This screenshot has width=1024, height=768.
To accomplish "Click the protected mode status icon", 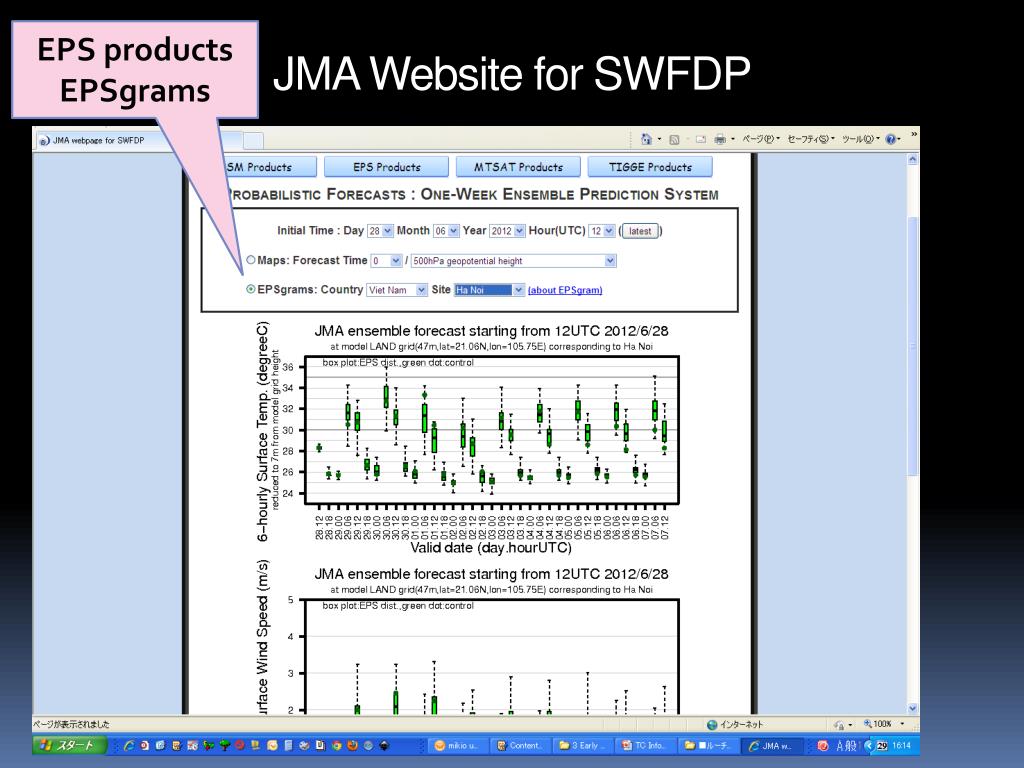I will tap(839, 724).
